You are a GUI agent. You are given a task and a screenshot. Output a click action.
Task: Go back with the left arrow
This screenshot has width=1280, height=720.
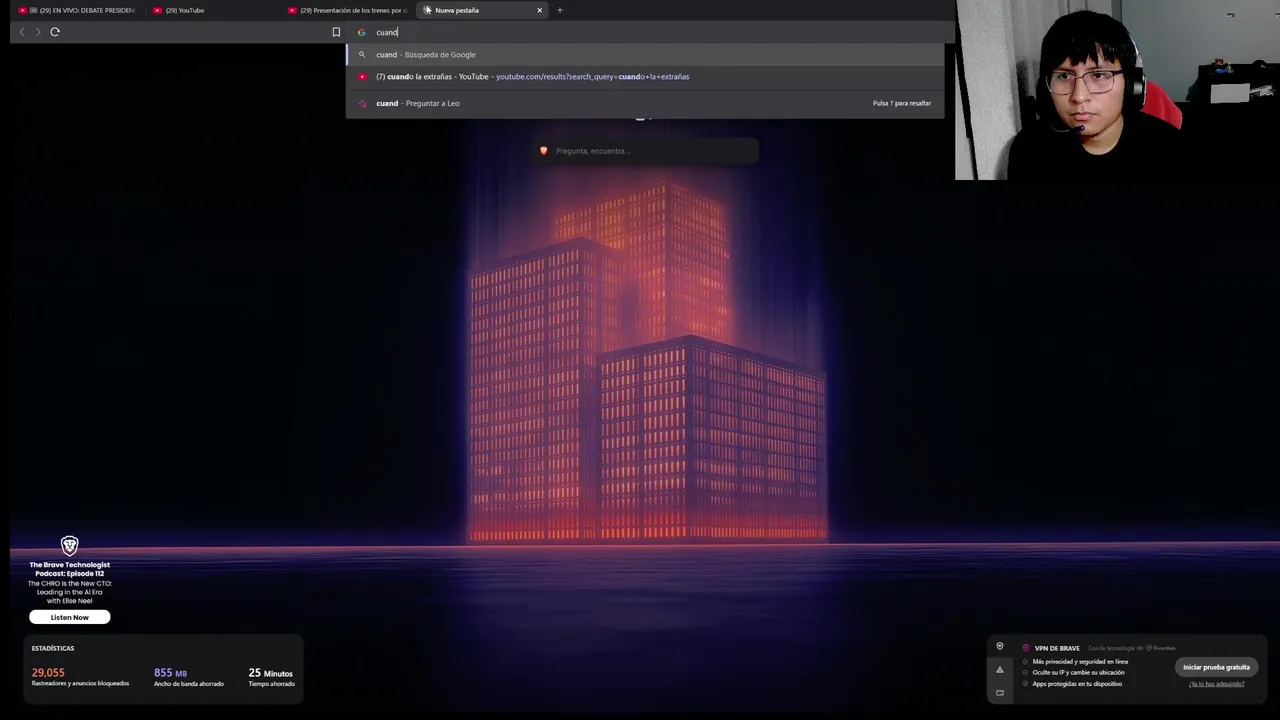(x=22, y=32)
